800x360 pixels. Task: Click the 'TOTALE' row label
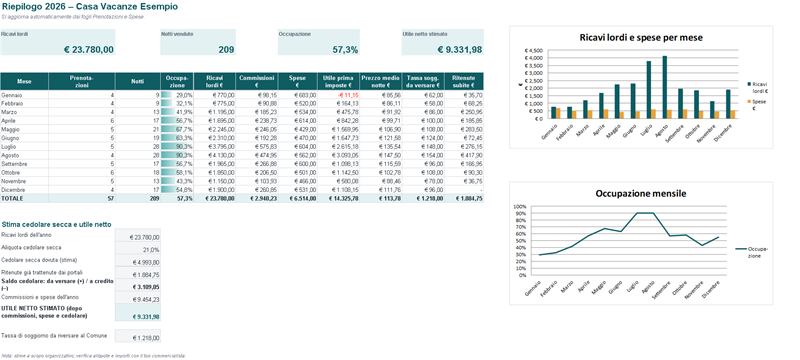coord(12,198)
